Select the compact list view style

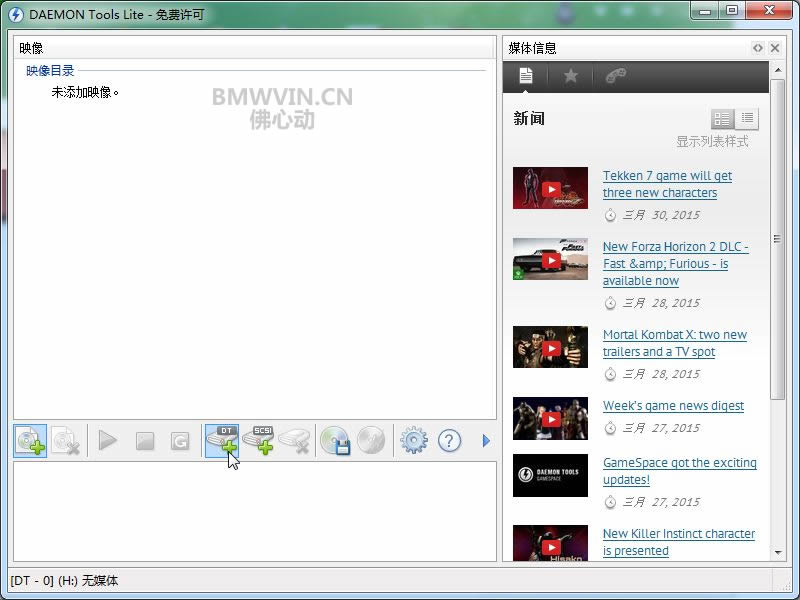(x=747, y=119)
